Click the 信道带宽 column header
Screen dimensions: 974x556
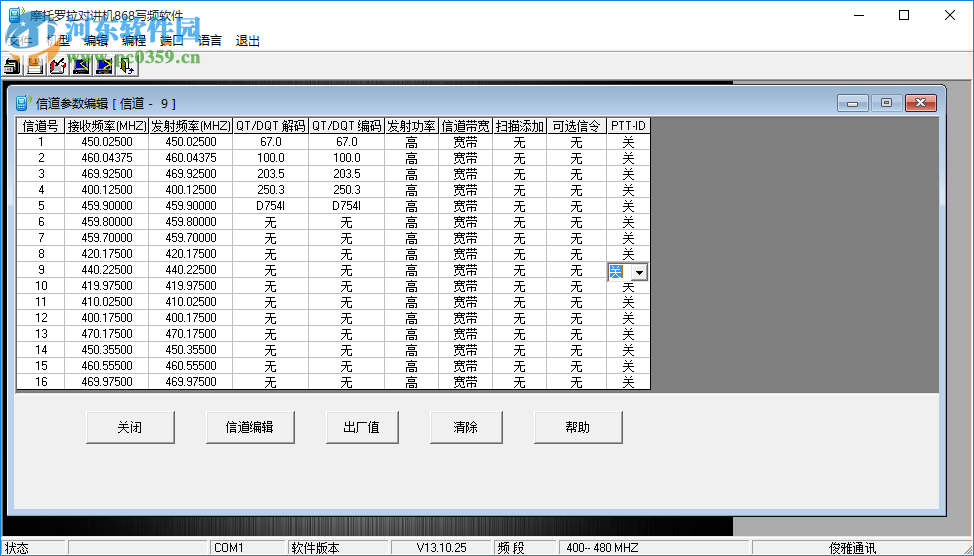click(x=465, y=126)
